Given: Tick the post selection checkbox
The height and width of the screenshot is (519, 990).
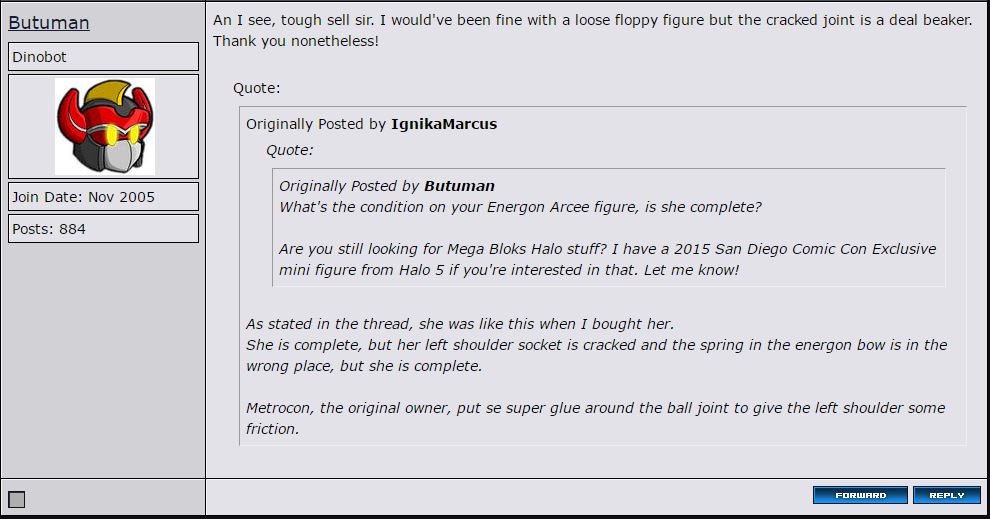Looking at the screenshot, I should pos(17,499).
